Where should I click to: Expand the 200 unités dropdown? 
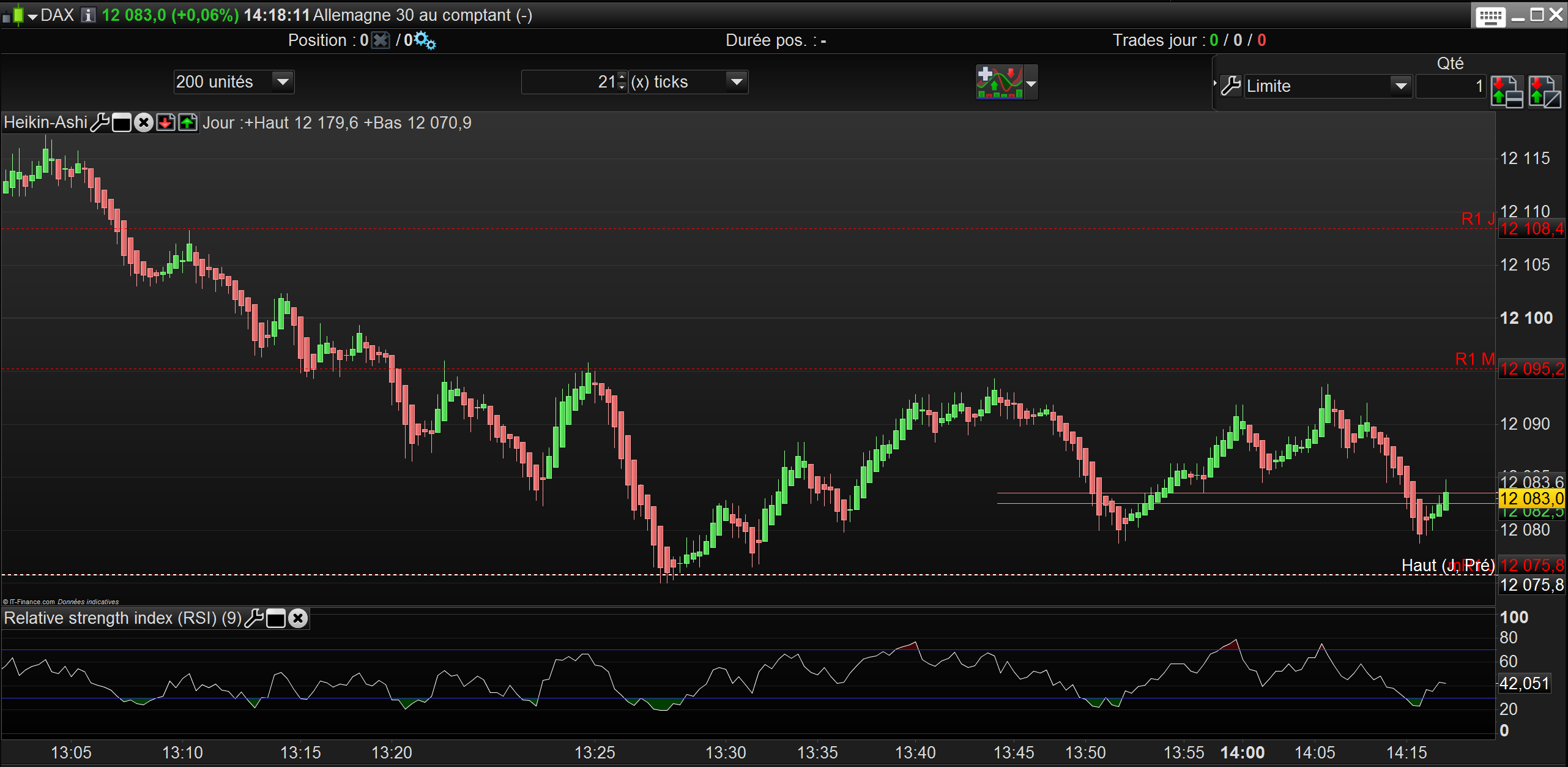click(x=283, y=81)
